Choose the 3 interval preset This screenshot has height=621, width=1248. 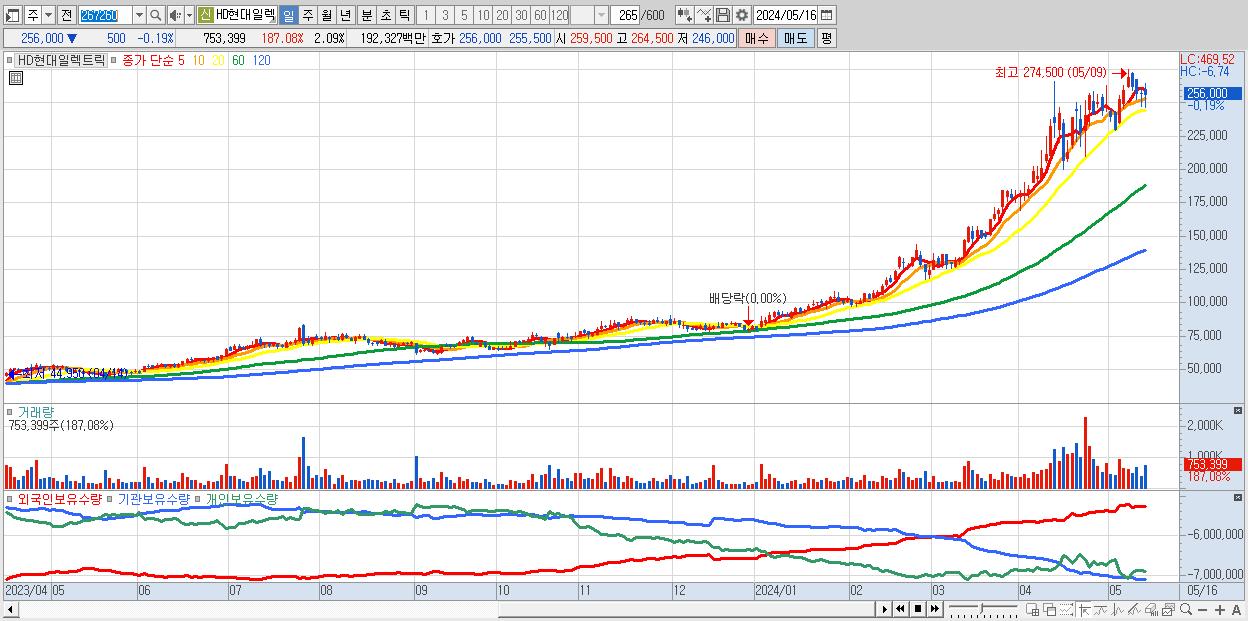click(445, 15)
